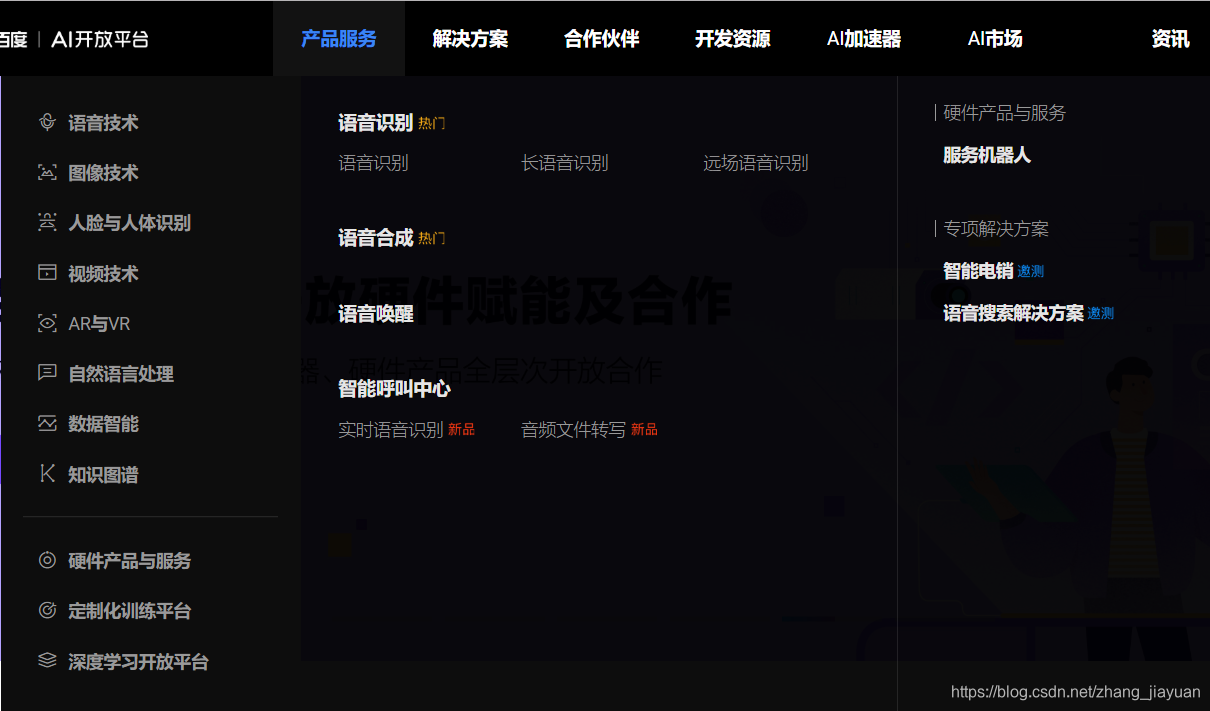The height and width of the screenshot is (711, 1210).
Task: Click the 专项解决方案 section label
Action: (996, 229)
